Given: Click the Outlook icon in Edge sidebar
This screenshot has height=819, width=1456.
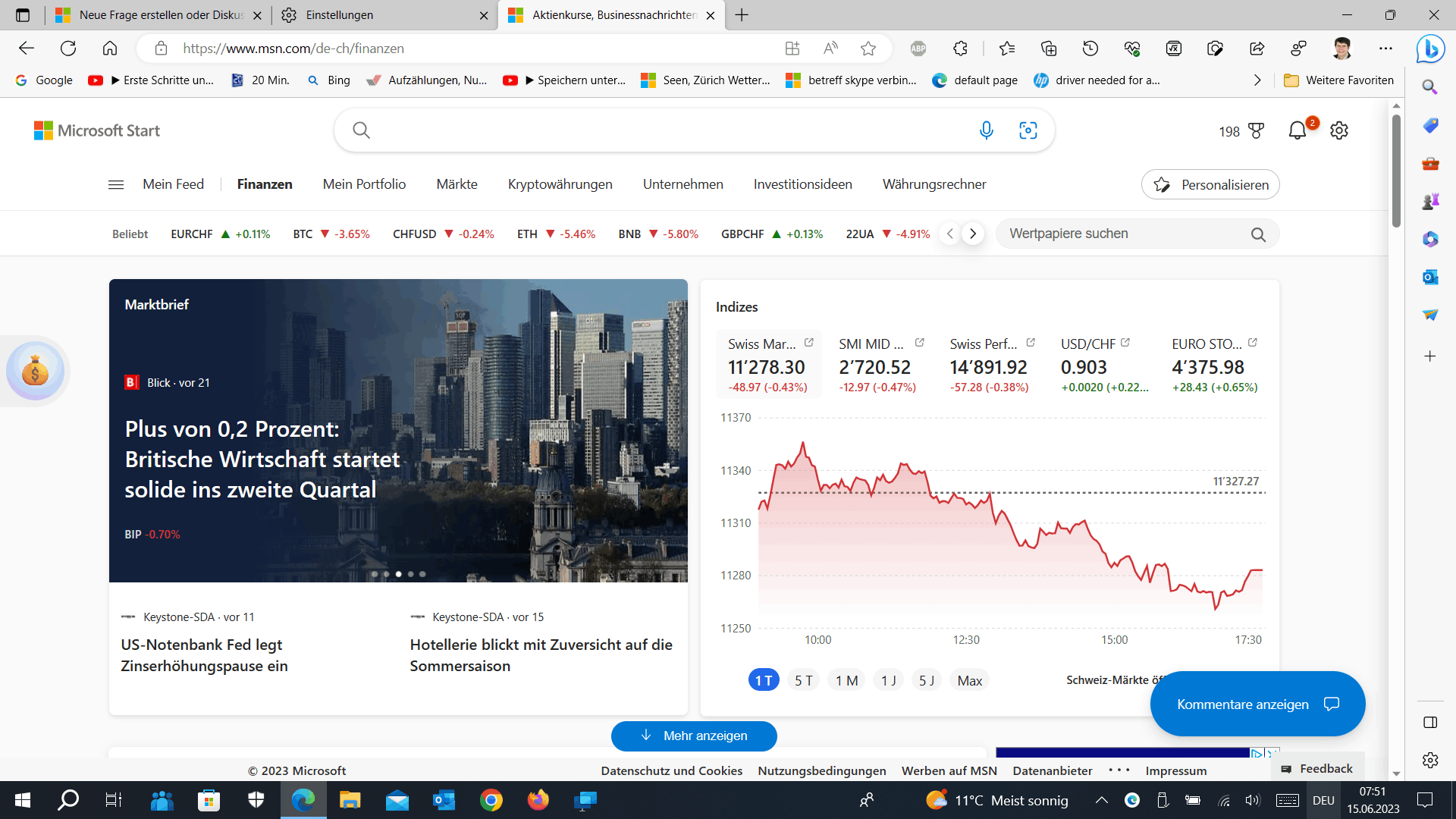Looking at the screenshot, I should 1430,277.
